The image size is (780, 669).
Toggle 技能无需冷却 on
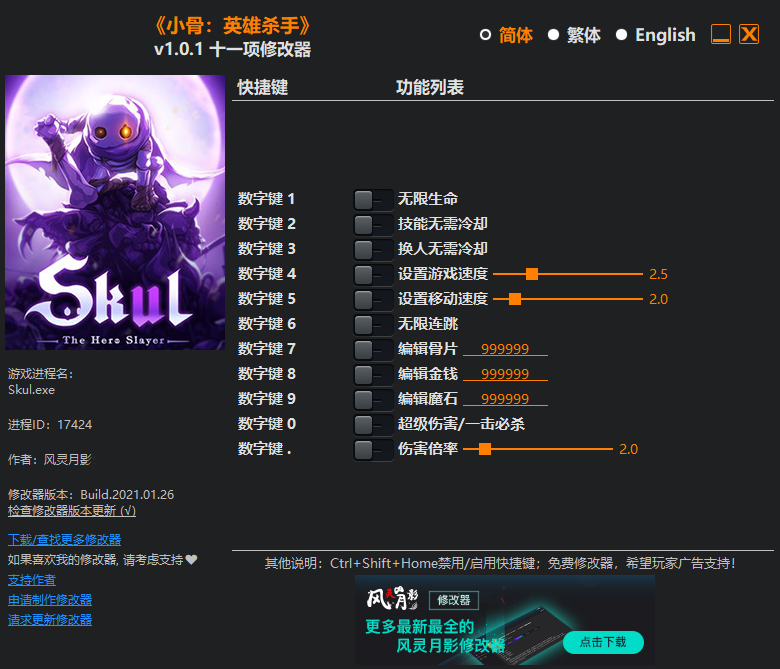(373, 225)
